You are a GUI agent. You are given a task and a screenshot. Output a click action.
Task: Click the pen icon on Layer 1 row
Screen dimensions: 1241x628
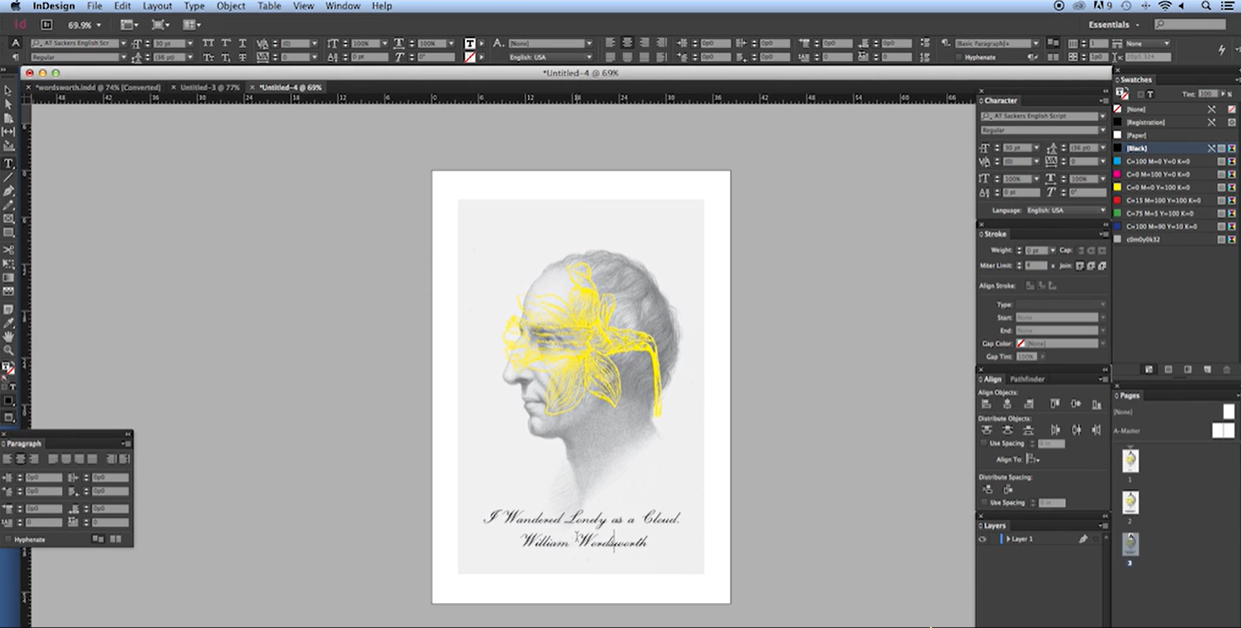pos(1083,539)
